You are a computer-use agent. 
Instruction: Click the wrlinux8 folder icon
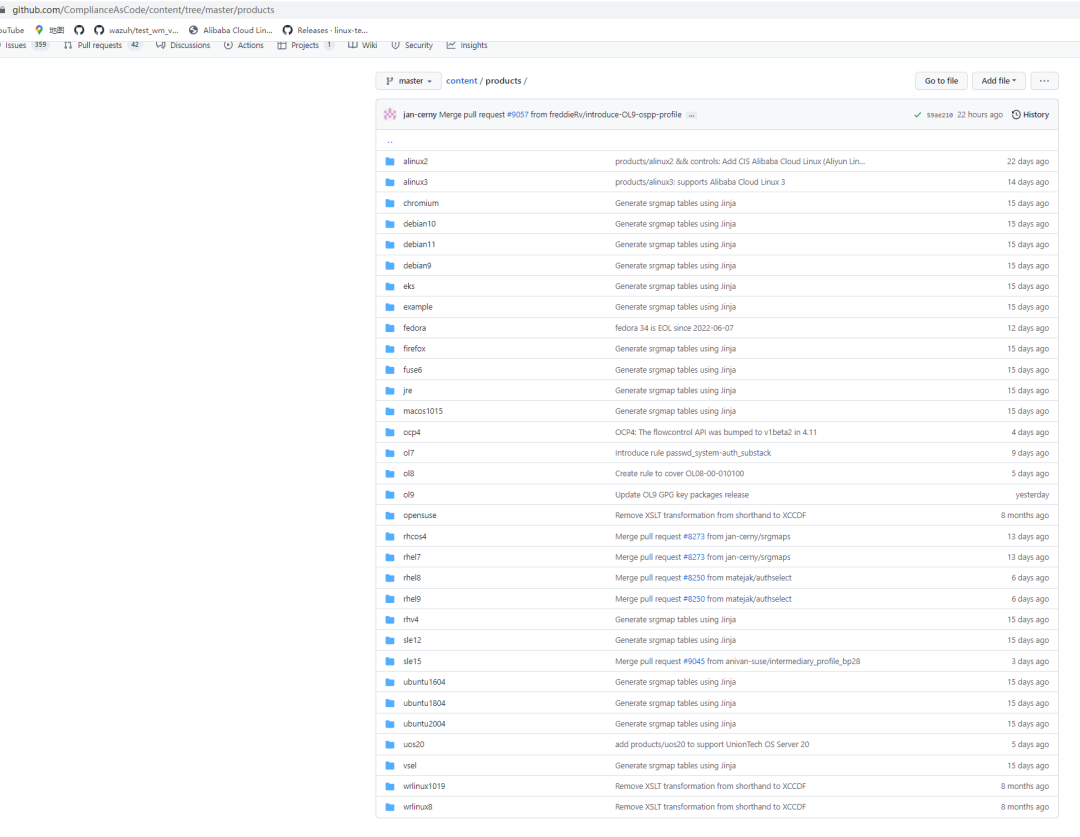390,807
